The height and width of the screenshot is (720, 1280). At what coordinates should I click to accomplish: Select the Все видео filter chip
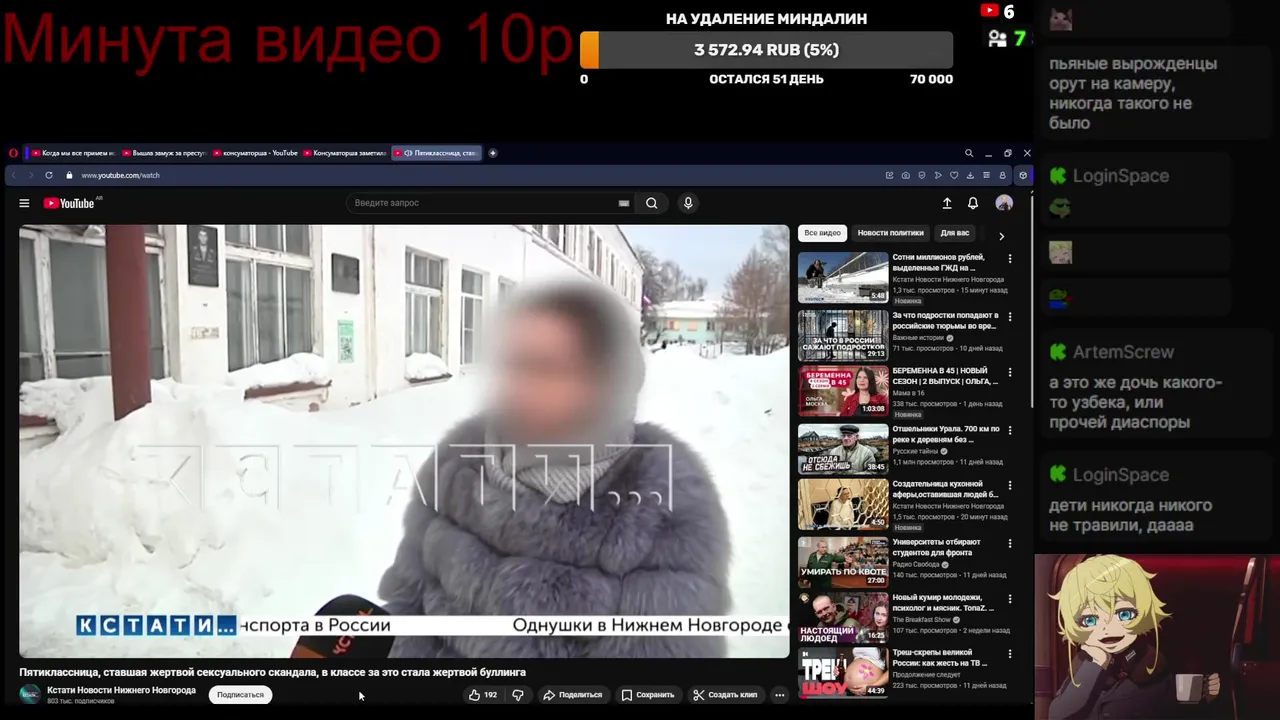coord(822,233)
